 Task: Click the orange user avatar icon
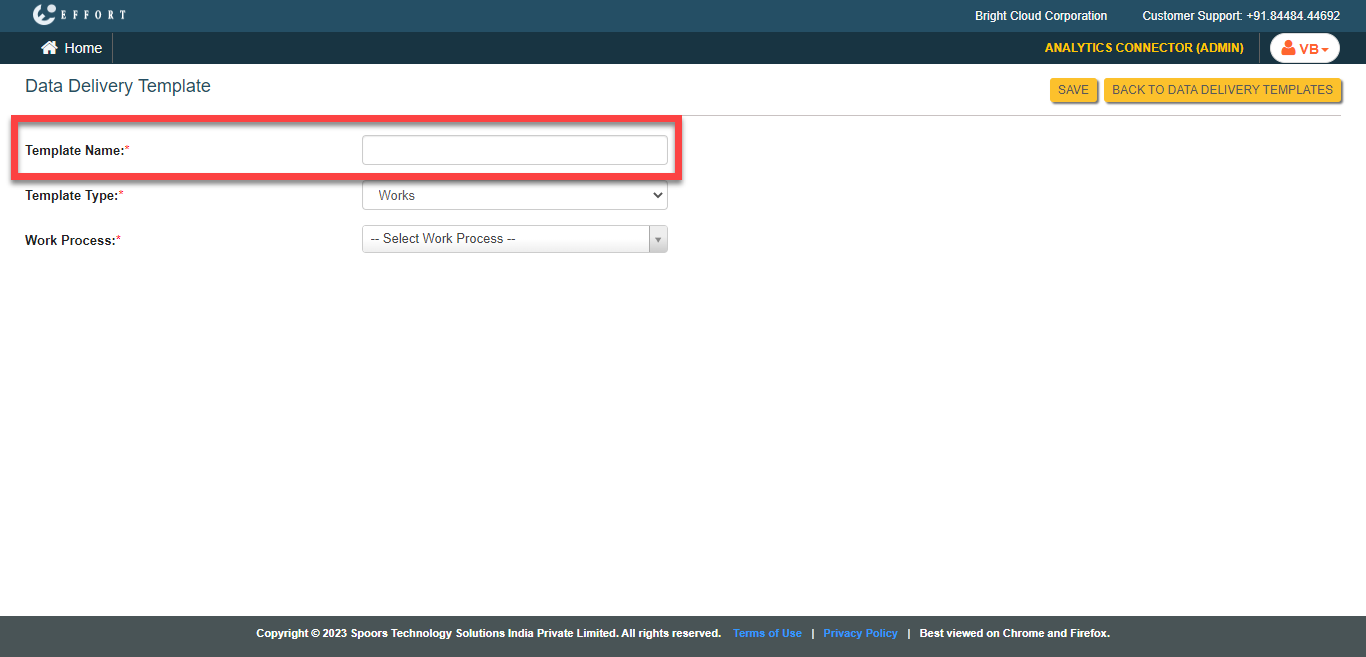tap(1288, 48)
